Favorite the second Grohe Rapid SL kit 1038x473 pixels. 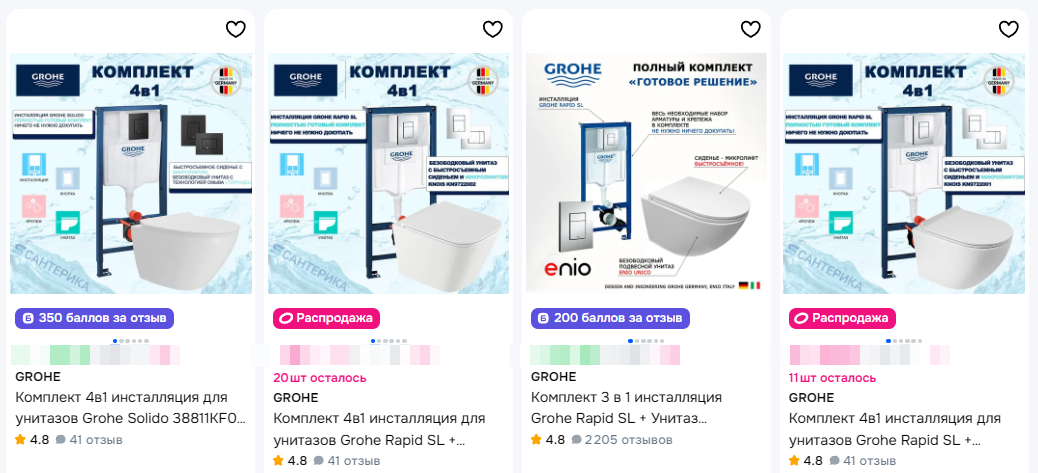click(493, 29)
